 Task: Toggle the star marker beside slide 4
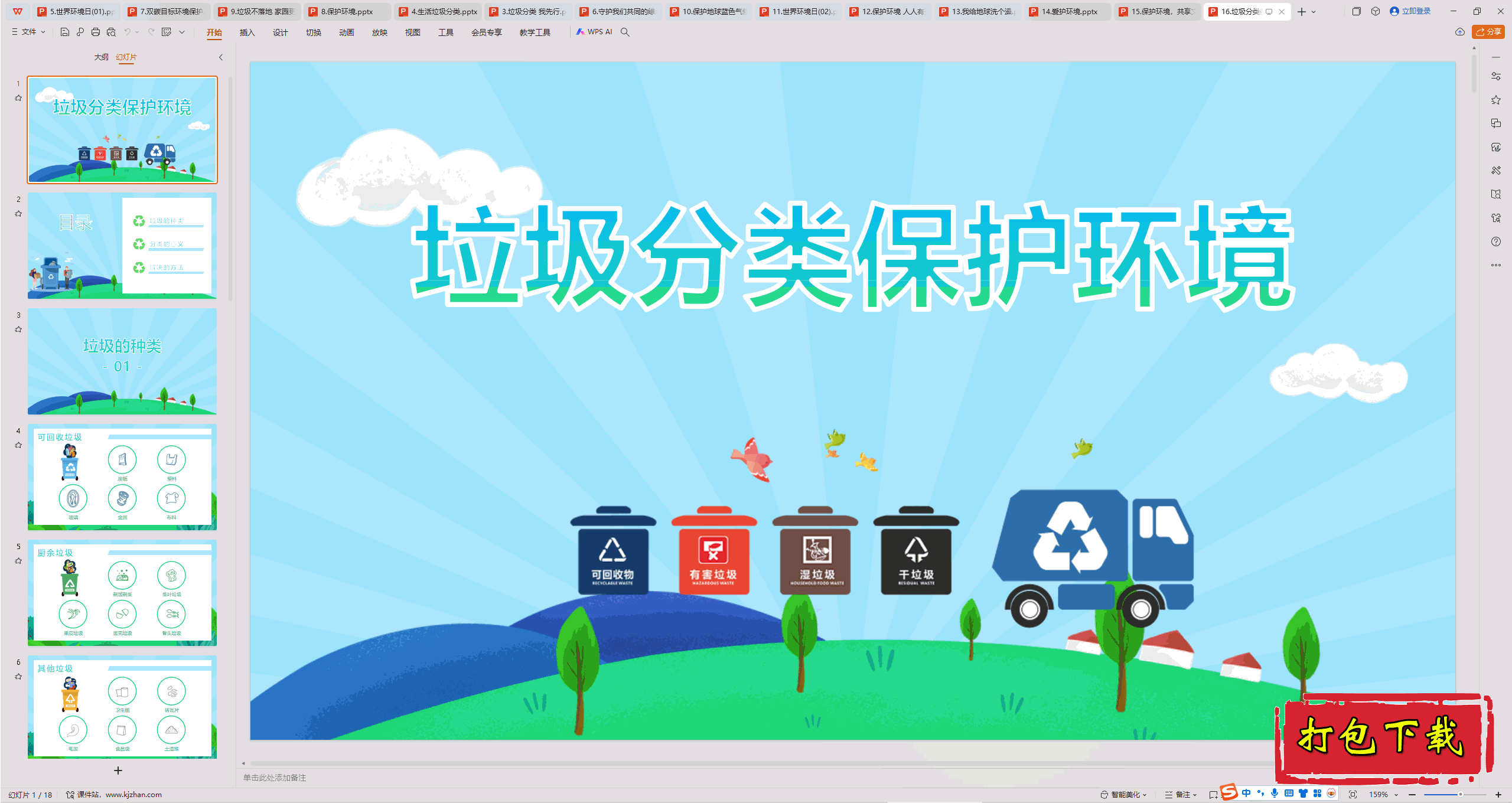point(18,445)
